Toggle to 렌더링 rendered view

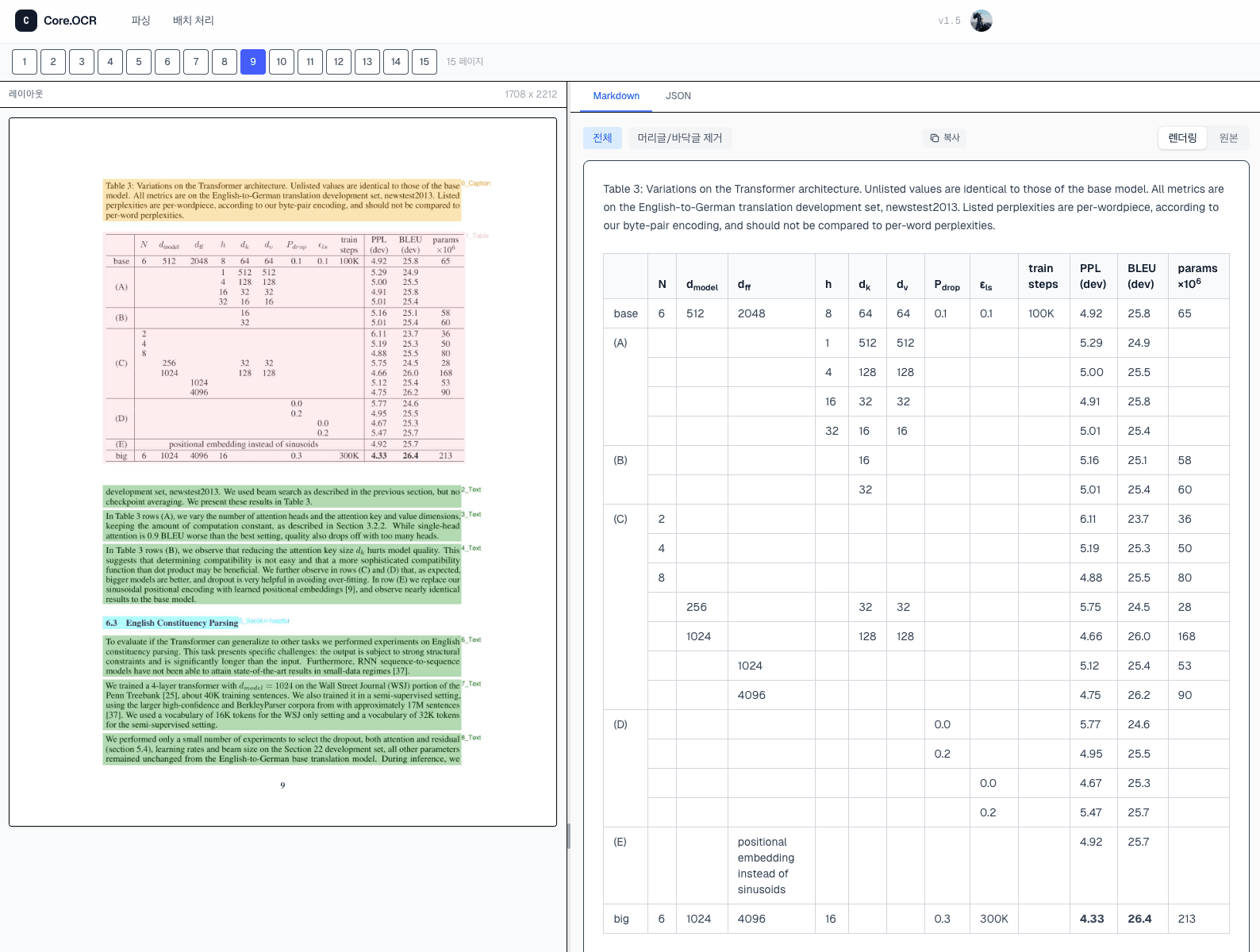coord(1182,138)
